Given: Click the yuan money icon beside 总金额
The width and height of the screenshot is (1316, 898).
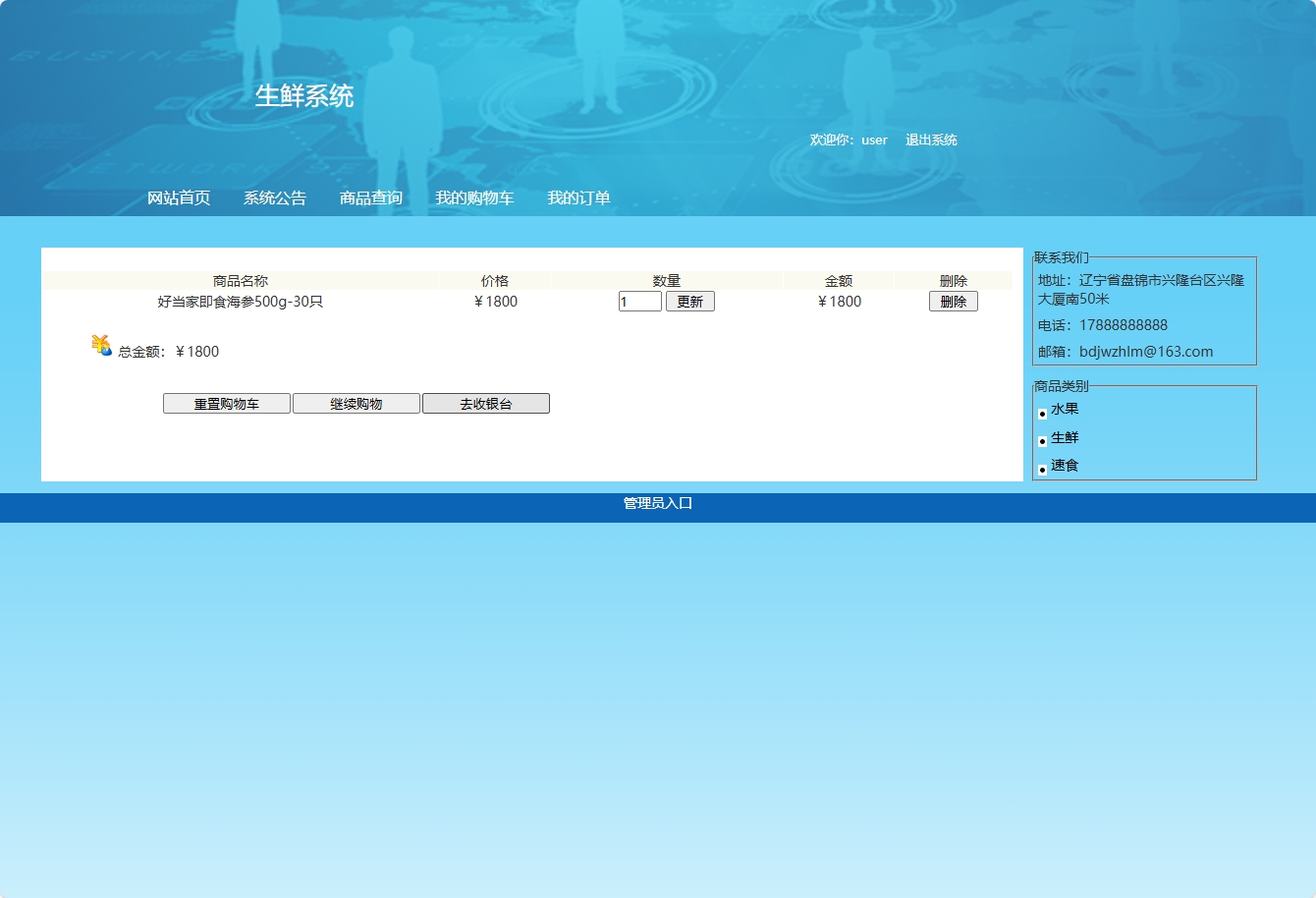Looking at the screenshot, I should (101, 345).
